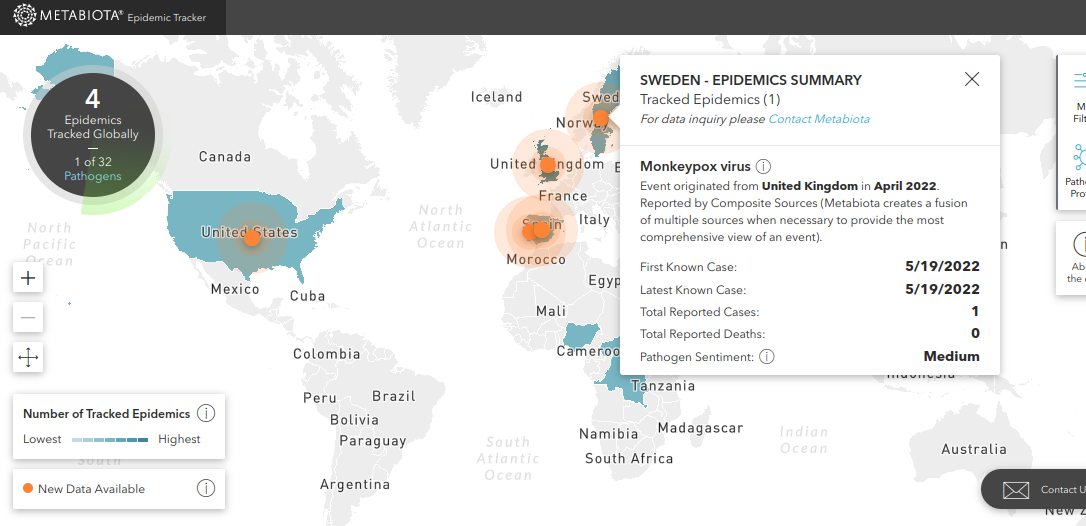Click the Bolivia map label
The height and width of the screenshot is (526, 1086).
click(355, 420)
